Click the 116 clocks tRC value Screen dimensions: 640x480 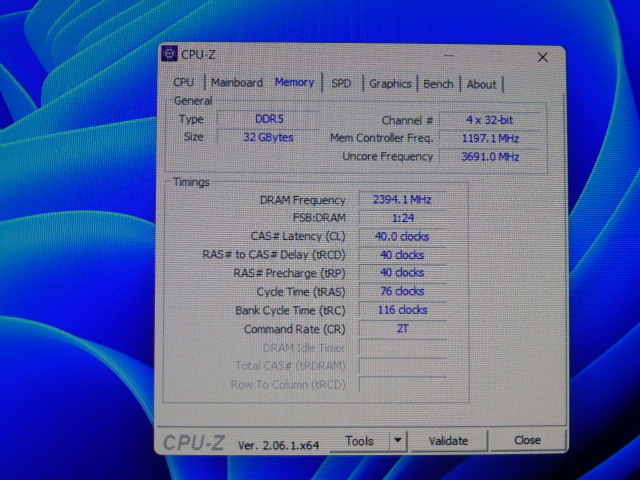402,310
